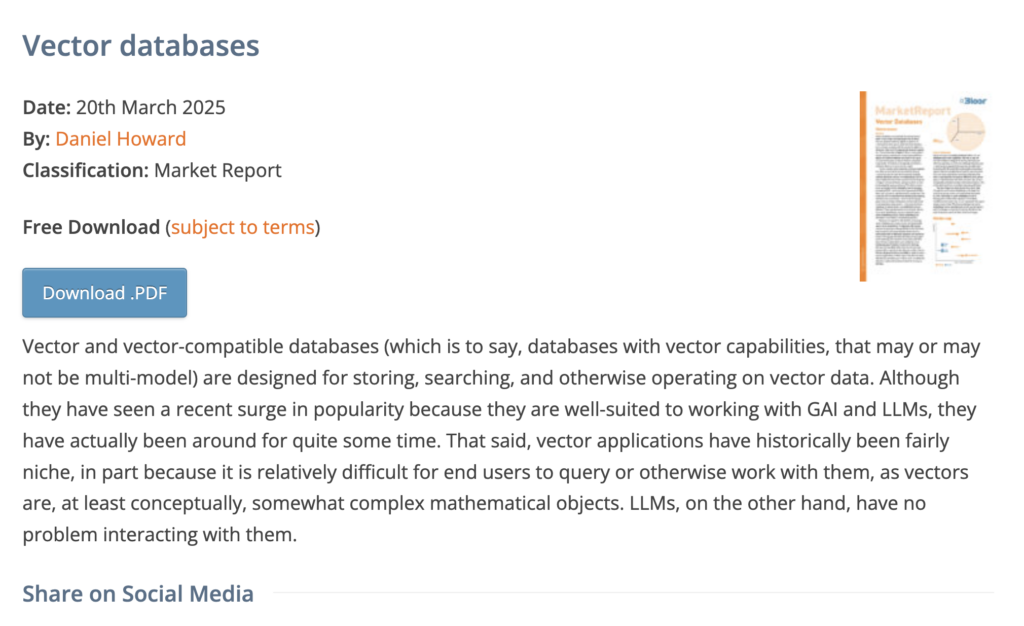Screen dimensions: 1024x626
Task: Click the blue legend markers on the cover chart
Action: [943, 246]
